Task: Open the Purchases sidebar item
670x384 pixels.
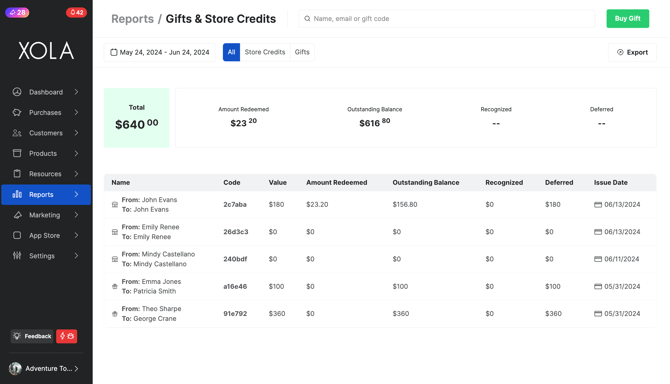Action: coord(46,112)
